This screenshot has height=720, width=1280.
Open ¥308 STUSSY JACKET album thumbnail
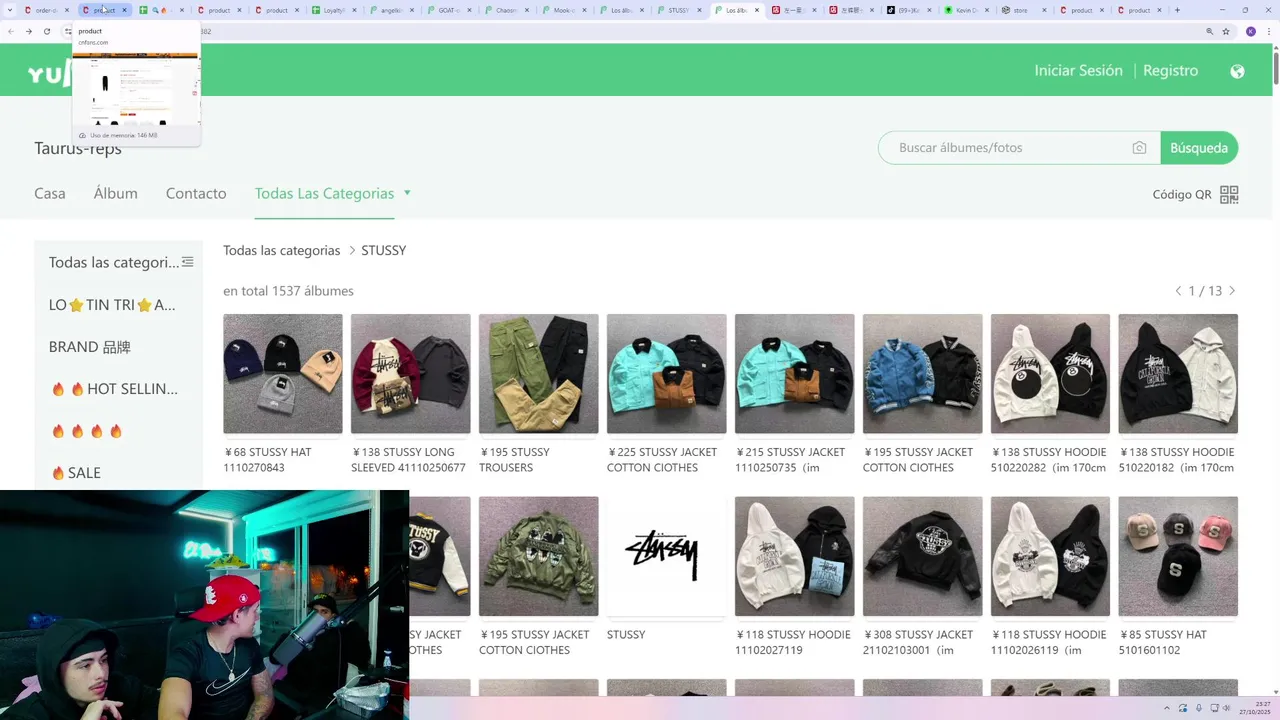pyautogui.click(x=923, y=557)
